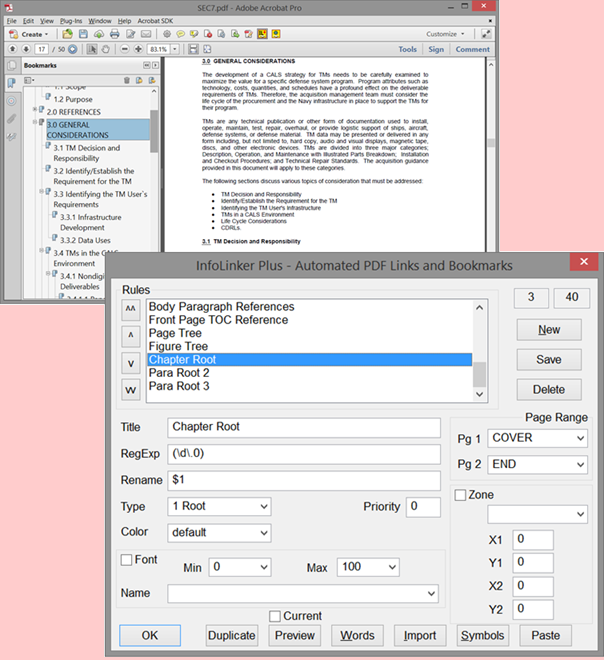Click the Edit text and images icon

pos(131,34)
